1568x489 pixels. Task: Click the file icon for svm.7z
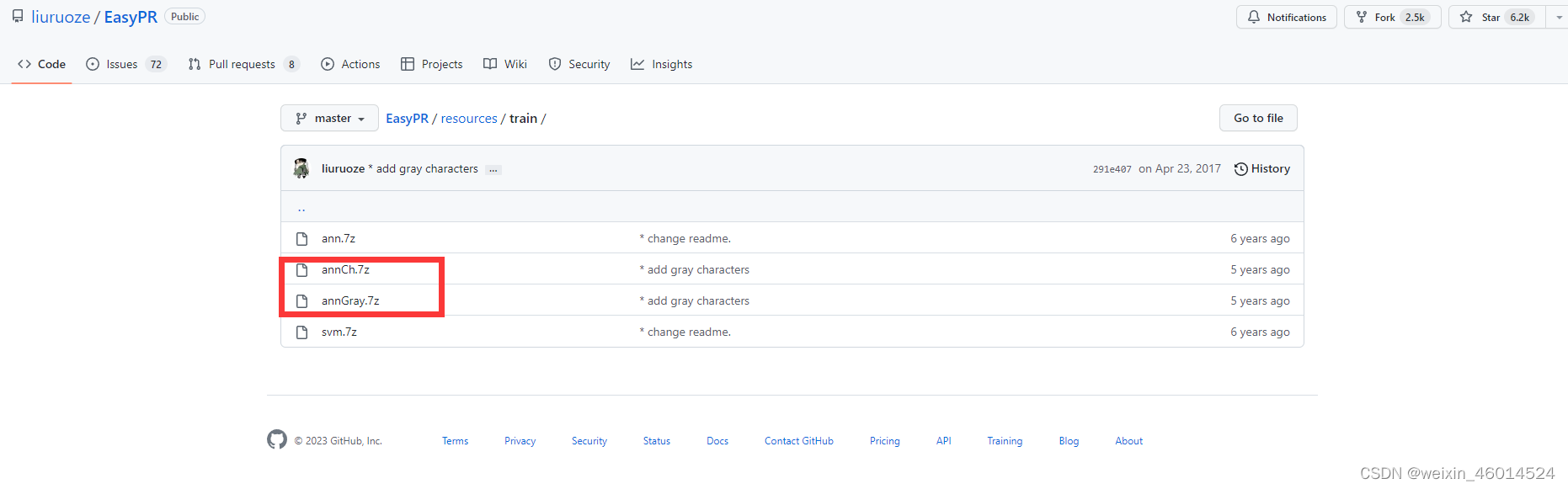pyautogui.click(x=301, y=332)
